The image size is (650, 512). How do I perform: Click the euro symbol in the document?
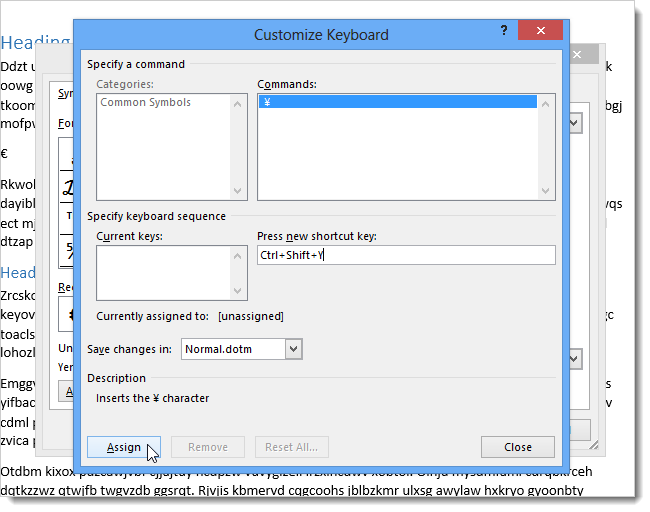click(x=4, y=154)
